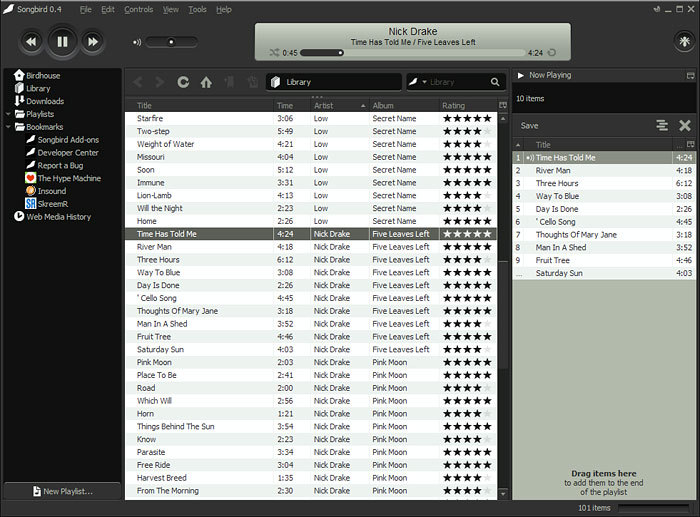The width and height of the screenshot is (700, 517).
Task: Collapse the Bookmarks tree node
Action: 8,127
